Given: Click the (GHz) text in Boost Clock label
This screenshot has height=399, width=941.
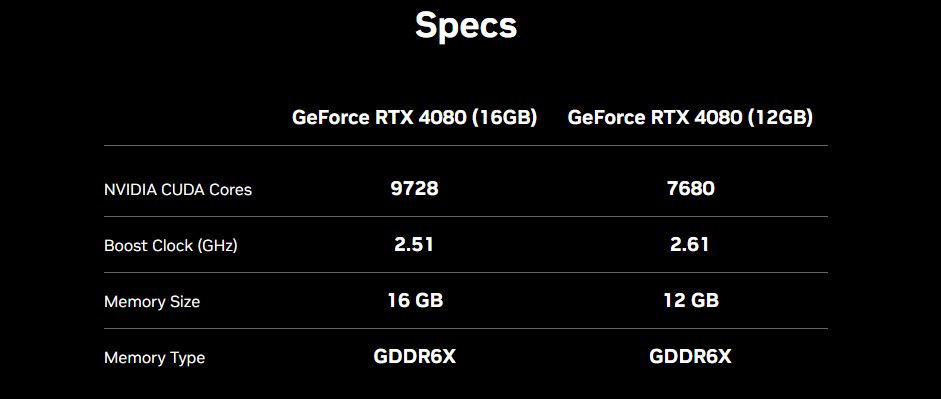Looking at the screenshot, I should 215,246.
